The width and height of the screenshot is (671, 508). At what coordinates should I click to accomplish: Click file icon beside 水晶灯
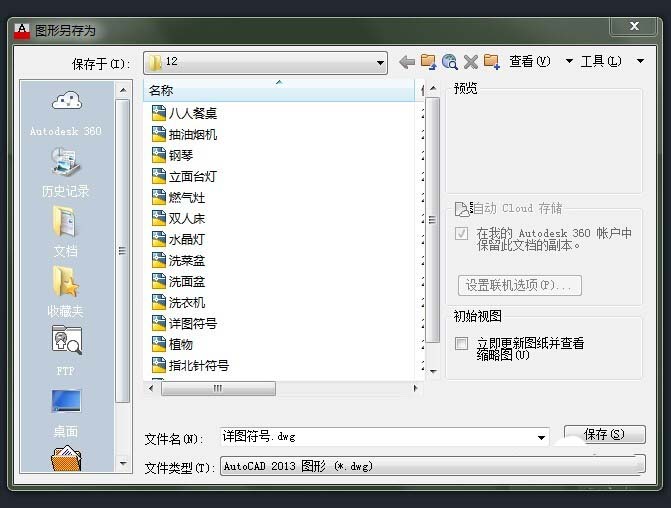pos(159,239)
